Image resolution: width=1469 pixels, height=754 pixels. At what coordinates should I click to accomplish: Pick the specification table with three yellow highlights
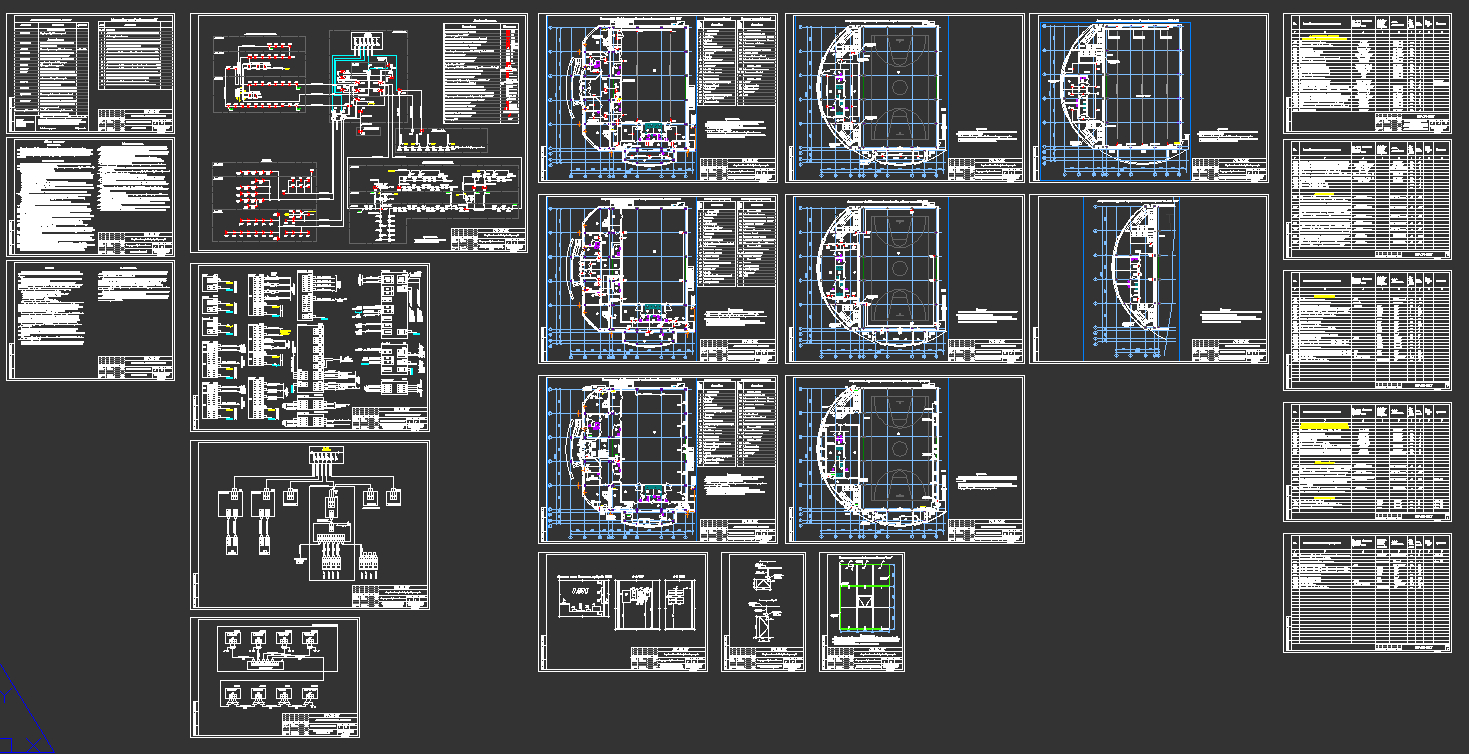1367,462
